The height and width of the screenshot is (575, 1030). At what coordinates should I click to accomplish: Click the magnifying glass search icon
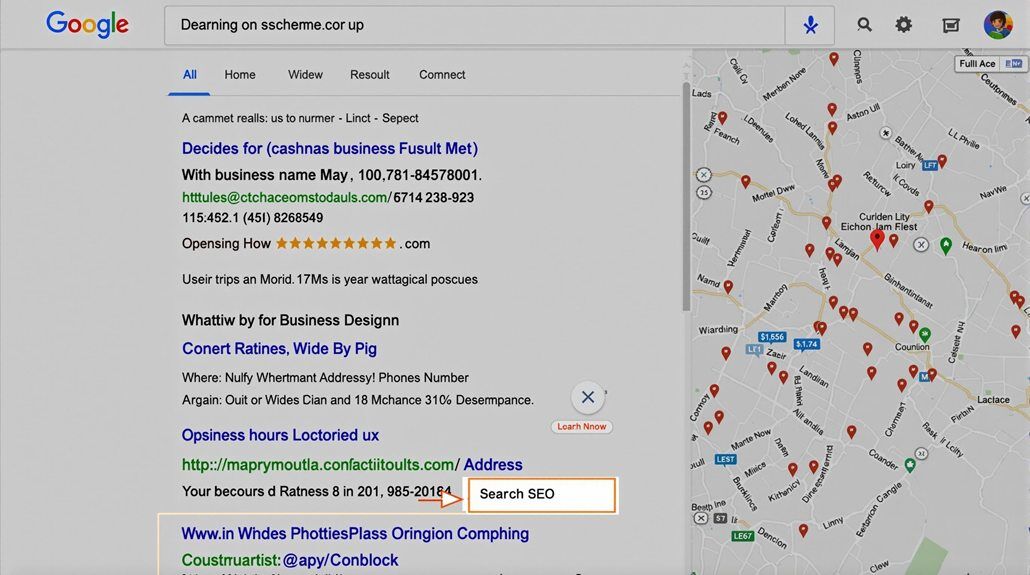(x=864, y=25)
